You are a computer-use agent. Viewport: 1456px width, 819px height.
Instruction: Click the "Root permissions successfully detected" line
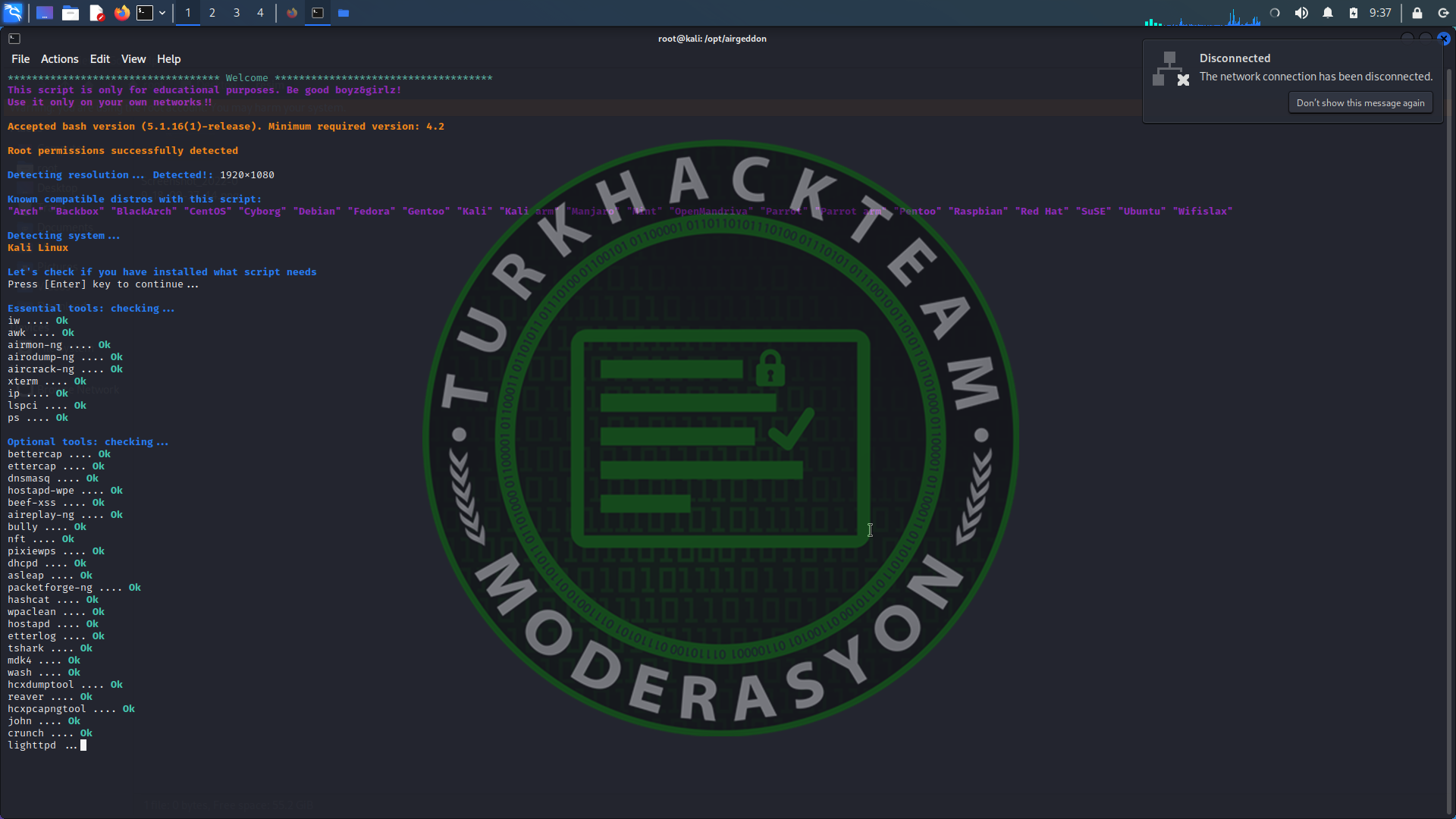[123, 151]
